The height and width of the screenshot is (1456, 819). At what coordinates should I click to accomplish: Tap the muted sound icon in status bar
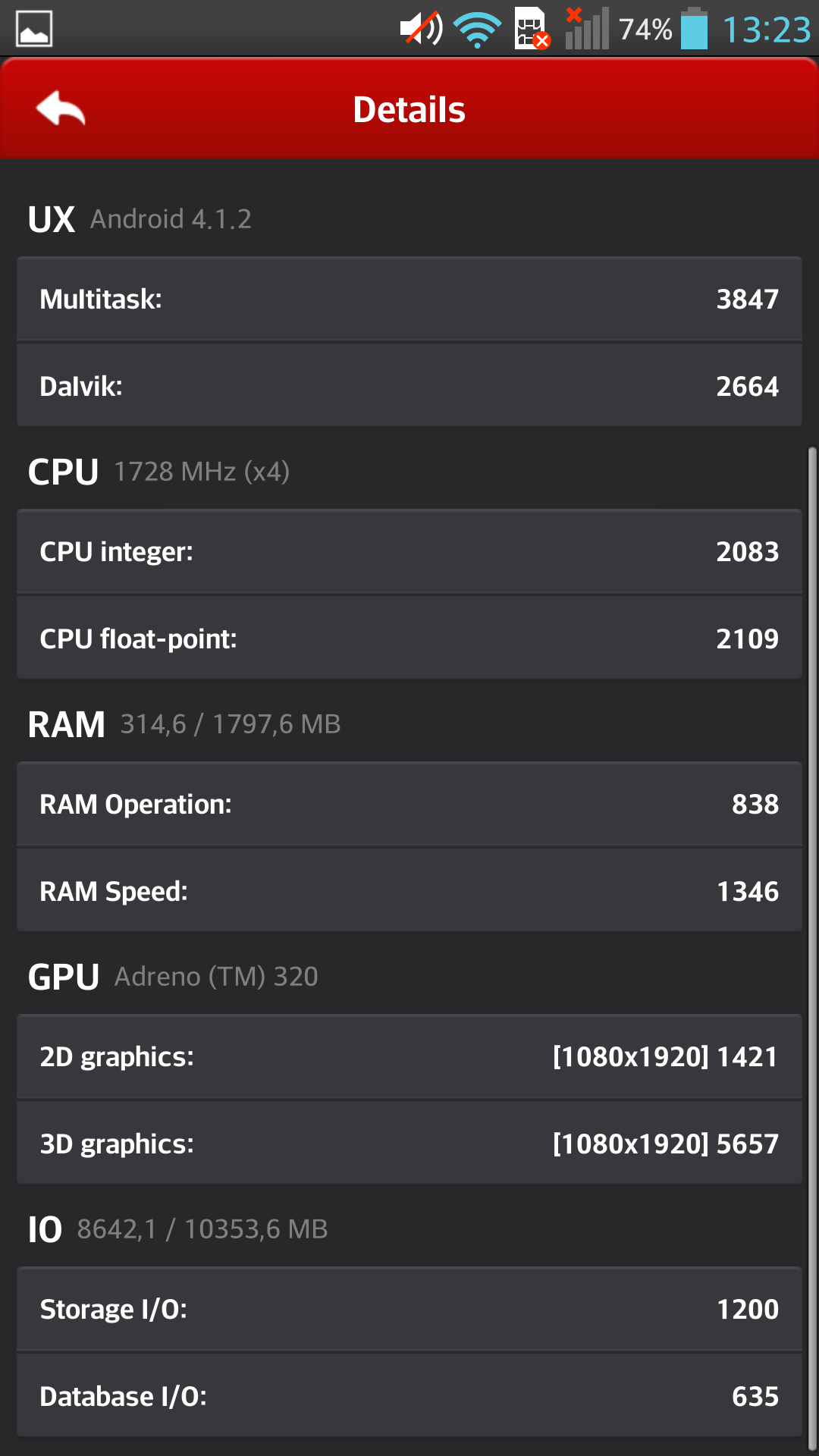pos(422,29)
